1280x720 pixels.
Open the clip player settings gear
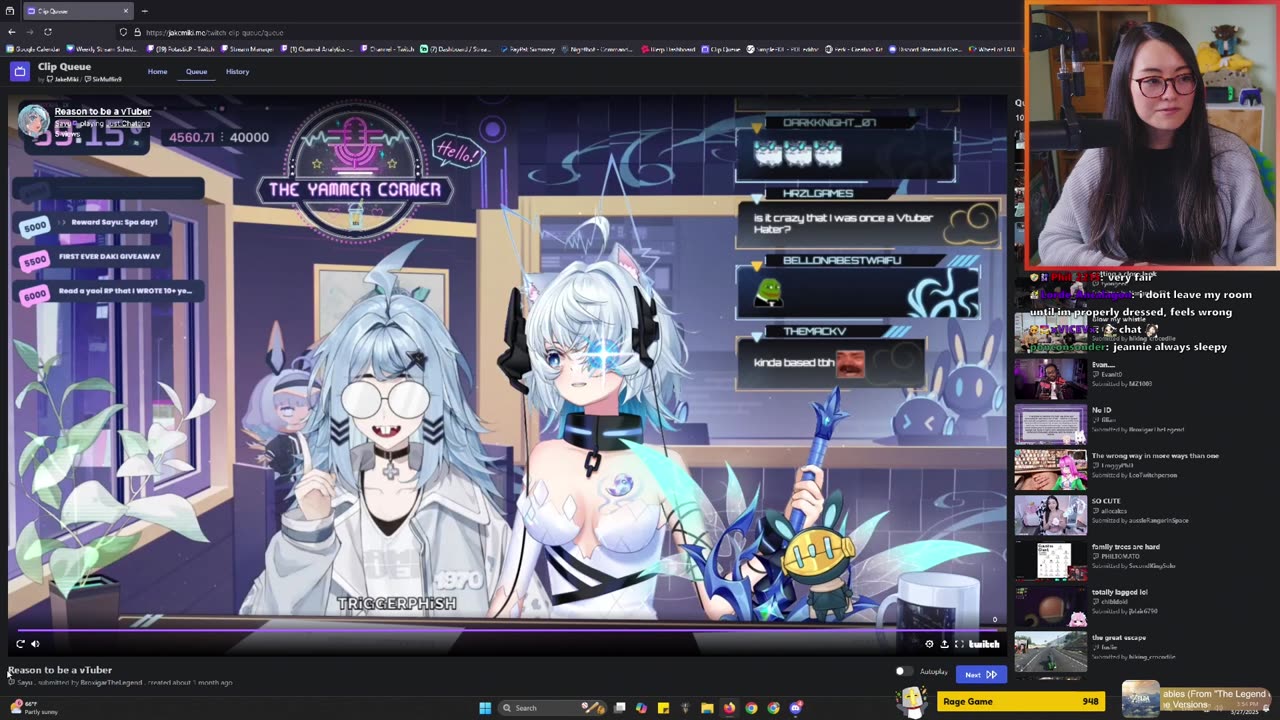[x=929, y=644]
